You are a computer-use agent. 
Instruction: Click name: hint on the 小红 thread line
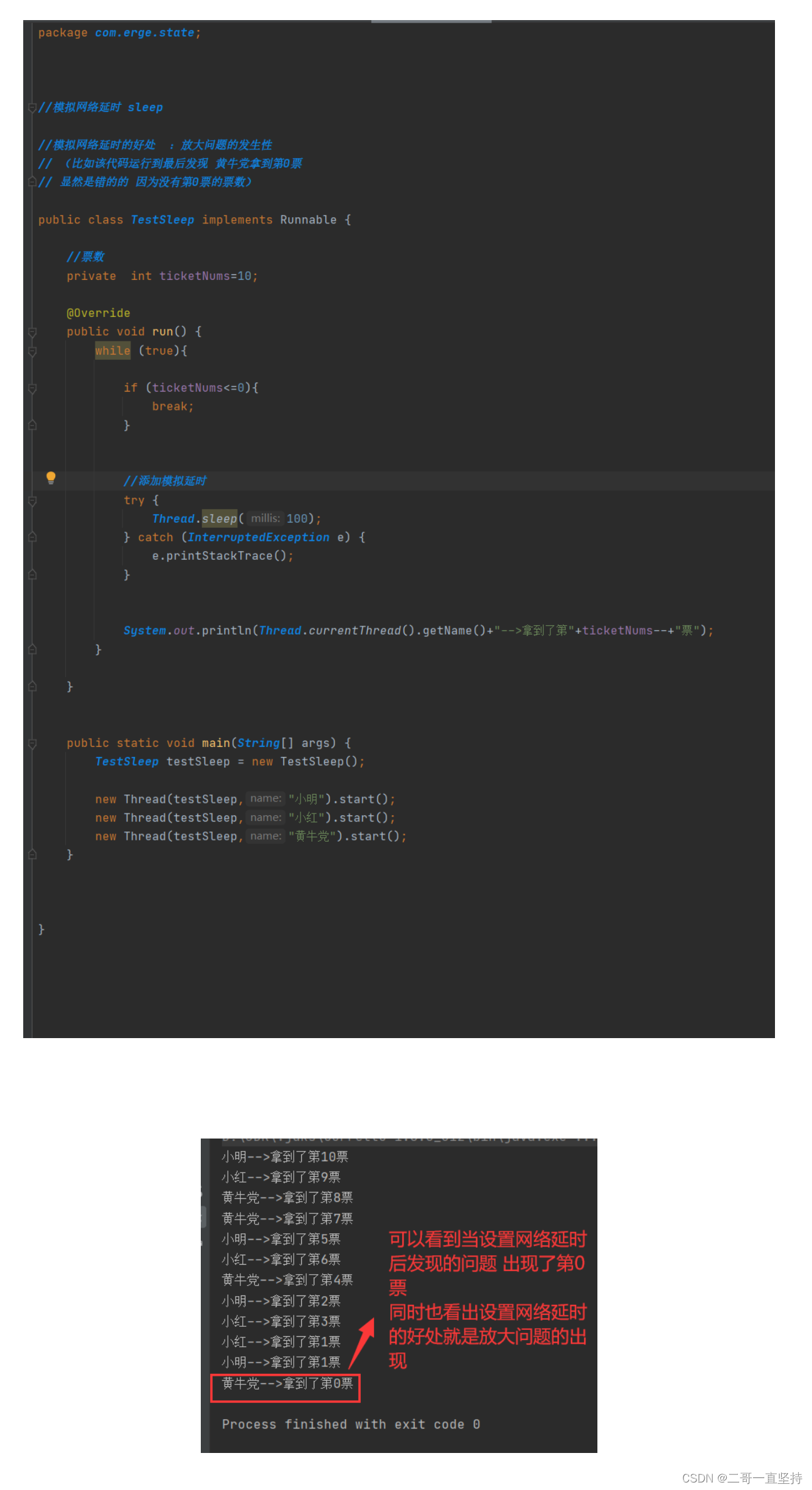pos(265,818)
